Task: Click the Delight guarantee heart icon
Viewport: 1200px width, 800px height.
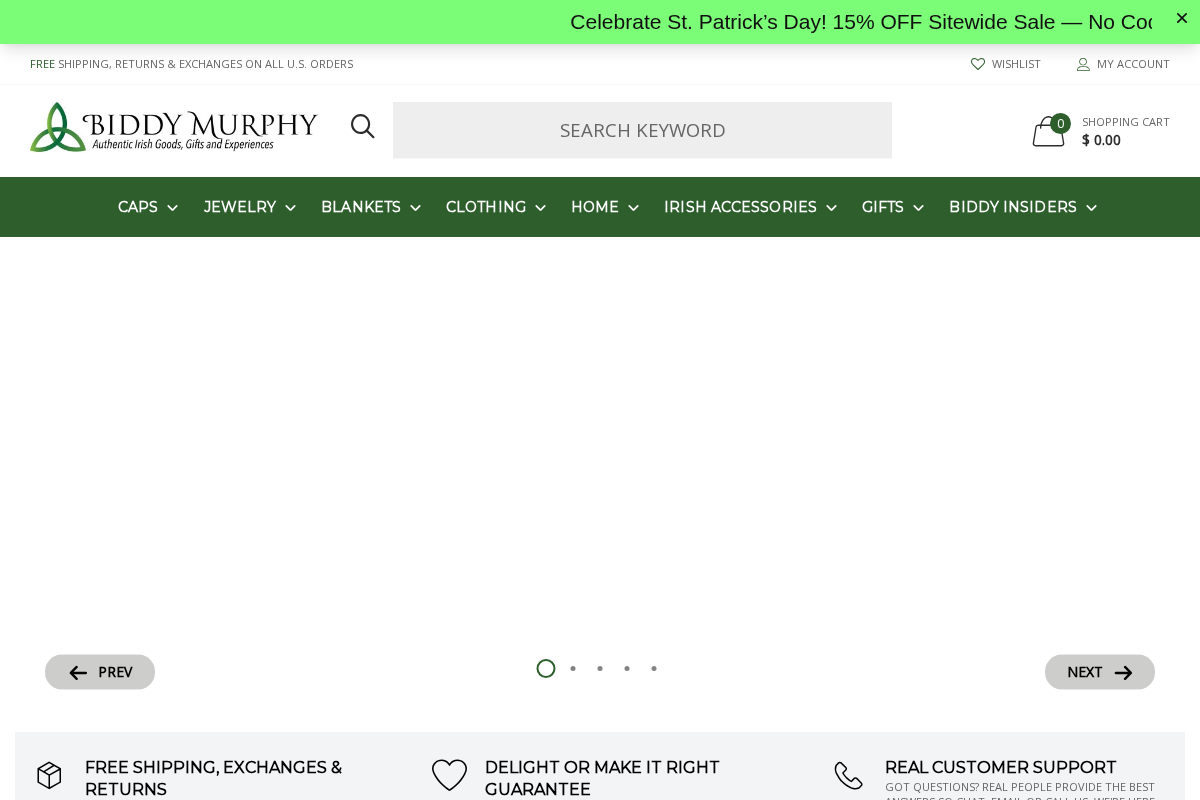Action: [449, 775]
